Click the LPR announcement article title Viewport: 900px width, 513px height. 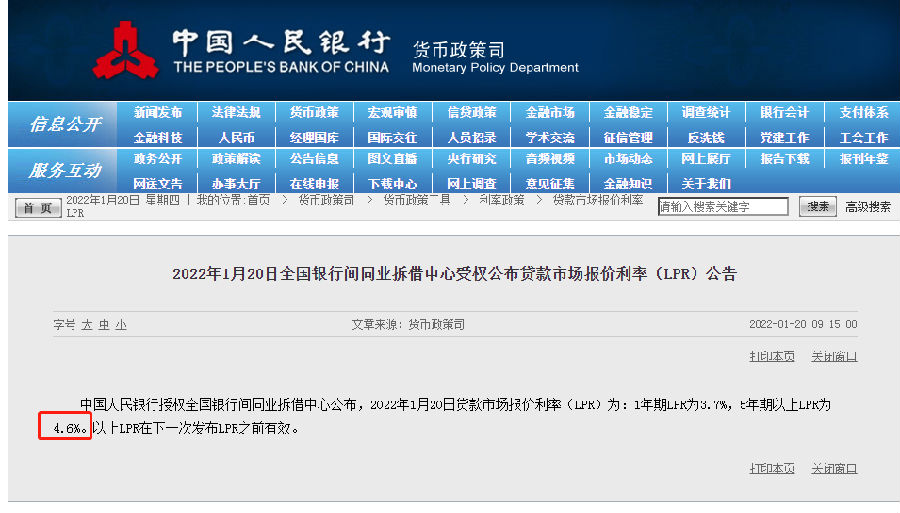[x=454, y=274]
